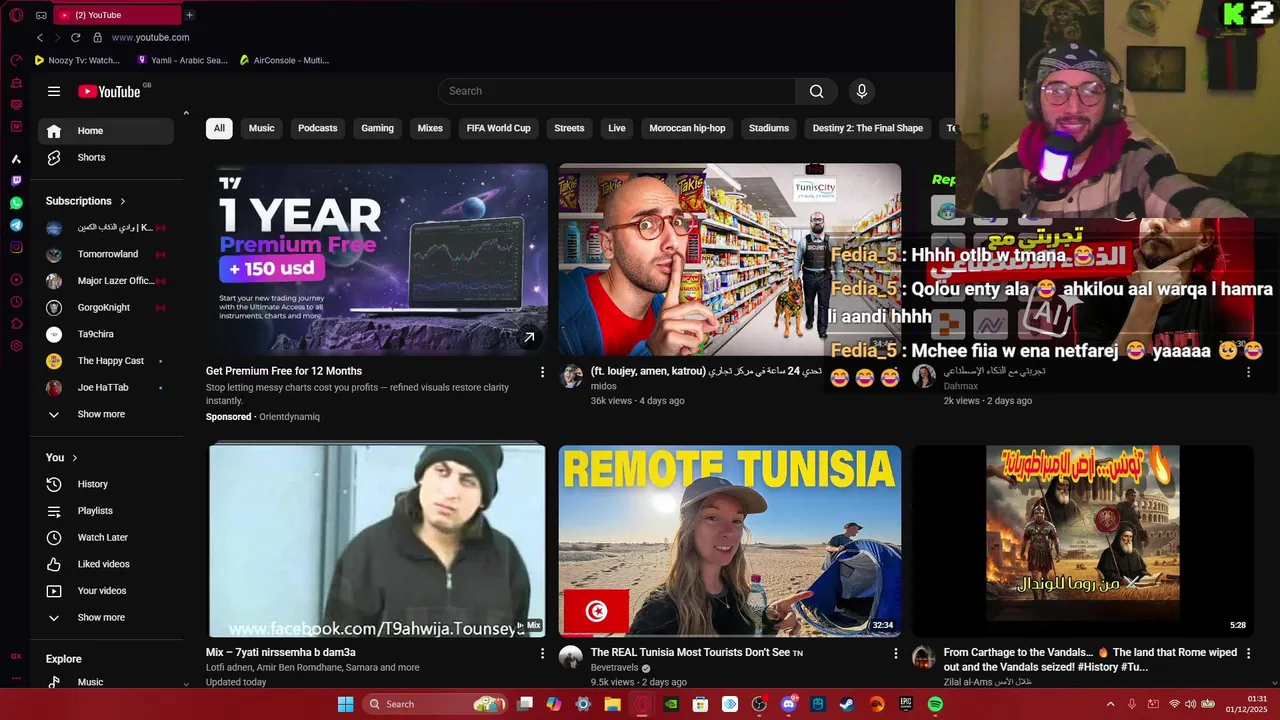Viewport: 1280px width, 720px height.
Task: Open more options for the Carthage video
Action: click(x=1248, y=653)
